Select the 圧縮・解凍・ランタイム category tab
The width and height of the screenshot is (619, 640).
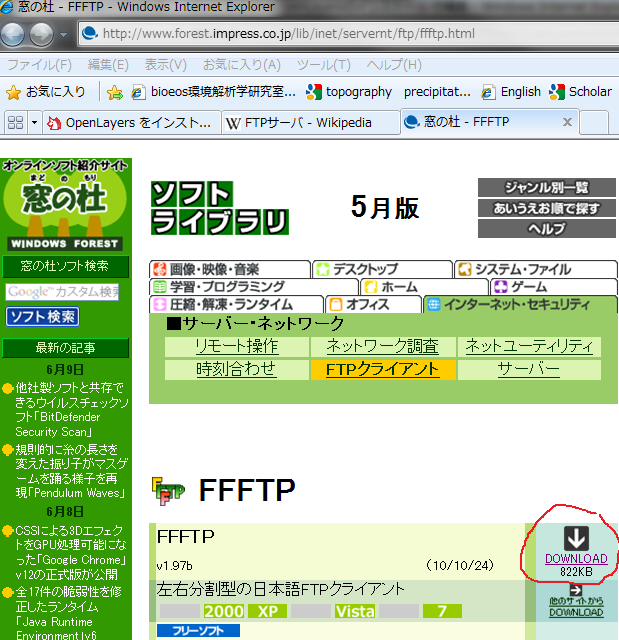click(x=236, y=304)
